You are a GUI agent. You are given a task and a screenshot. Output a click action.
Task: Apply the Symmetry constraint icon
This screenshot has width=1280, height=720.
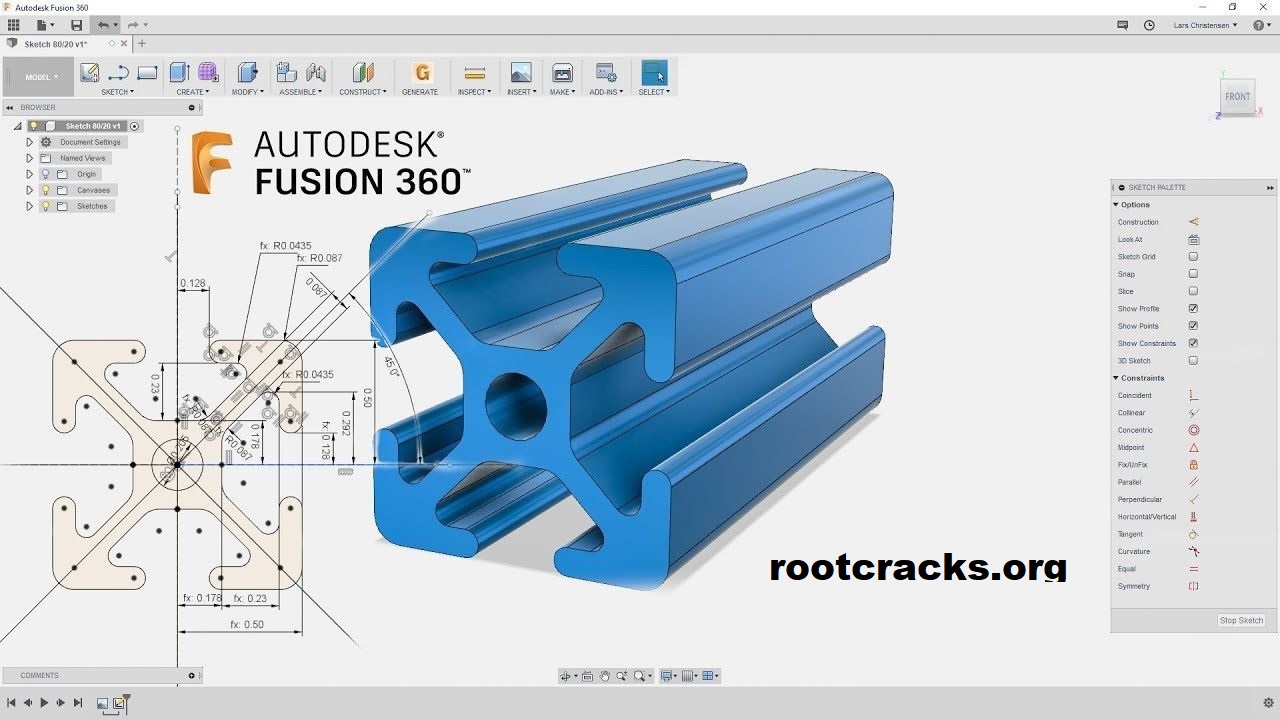(1193, 586)
